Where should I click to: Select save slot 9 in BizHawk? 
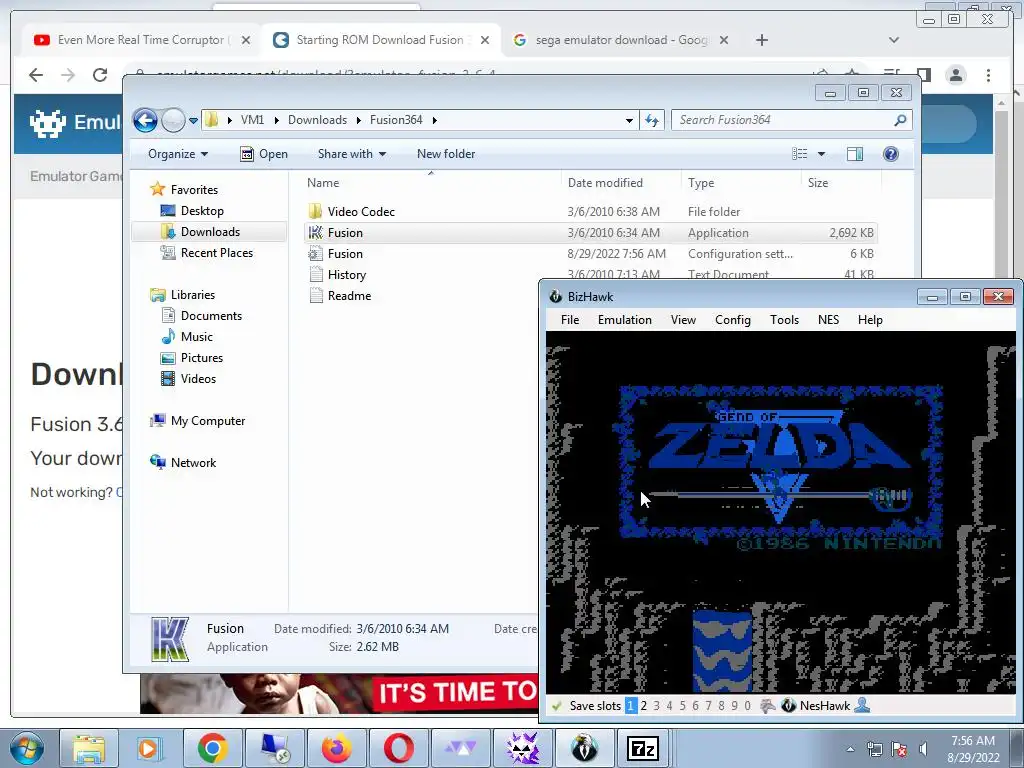pyautogui.click(x=735, y=706)
